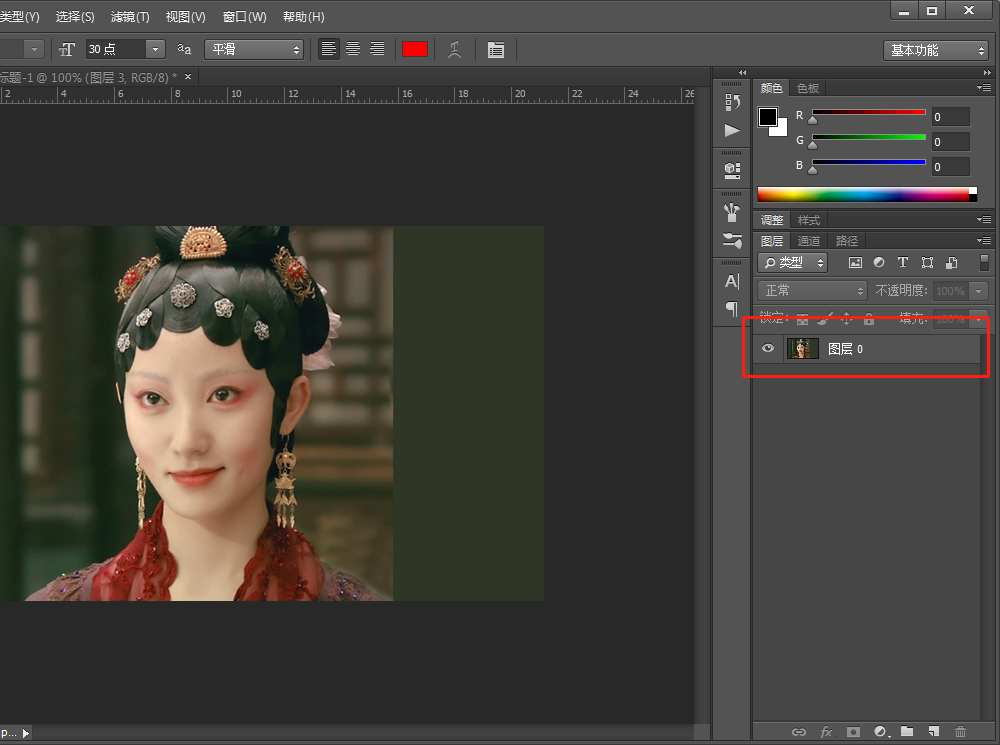Toggle the shape layer filter

(x=927, y=262)
